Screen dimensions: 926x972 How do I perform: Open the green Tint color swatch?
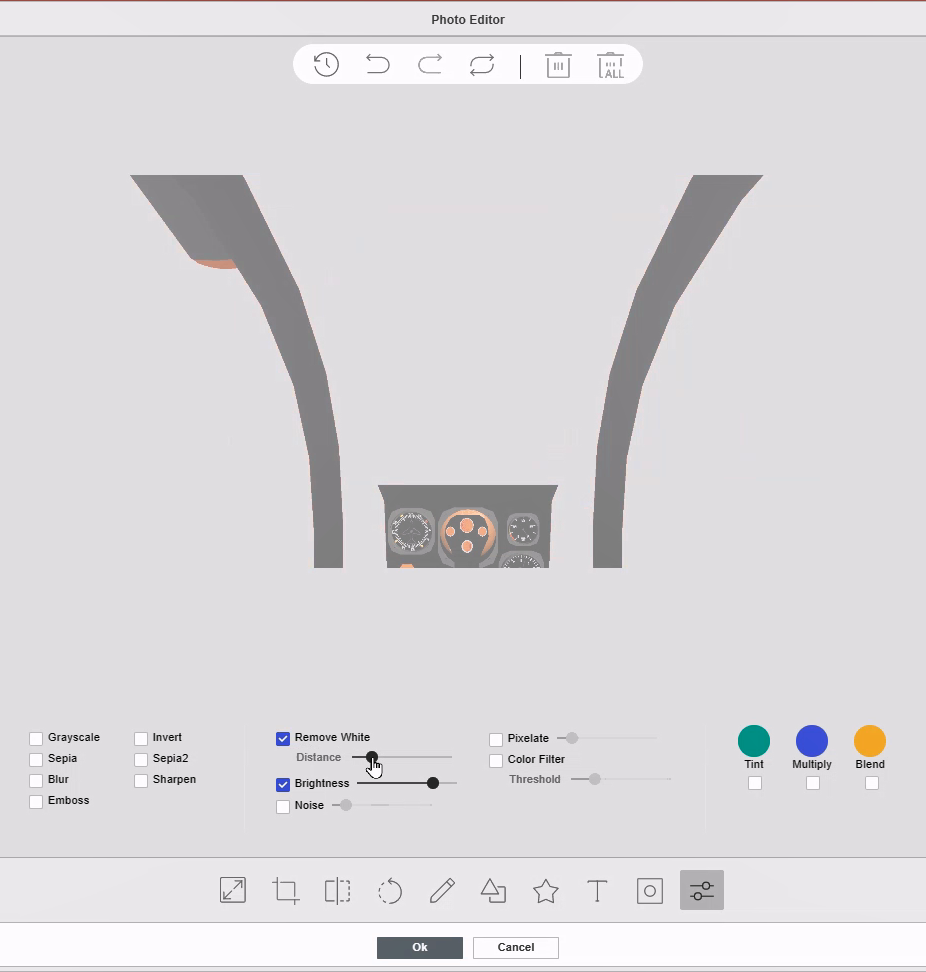coord(754,741)
